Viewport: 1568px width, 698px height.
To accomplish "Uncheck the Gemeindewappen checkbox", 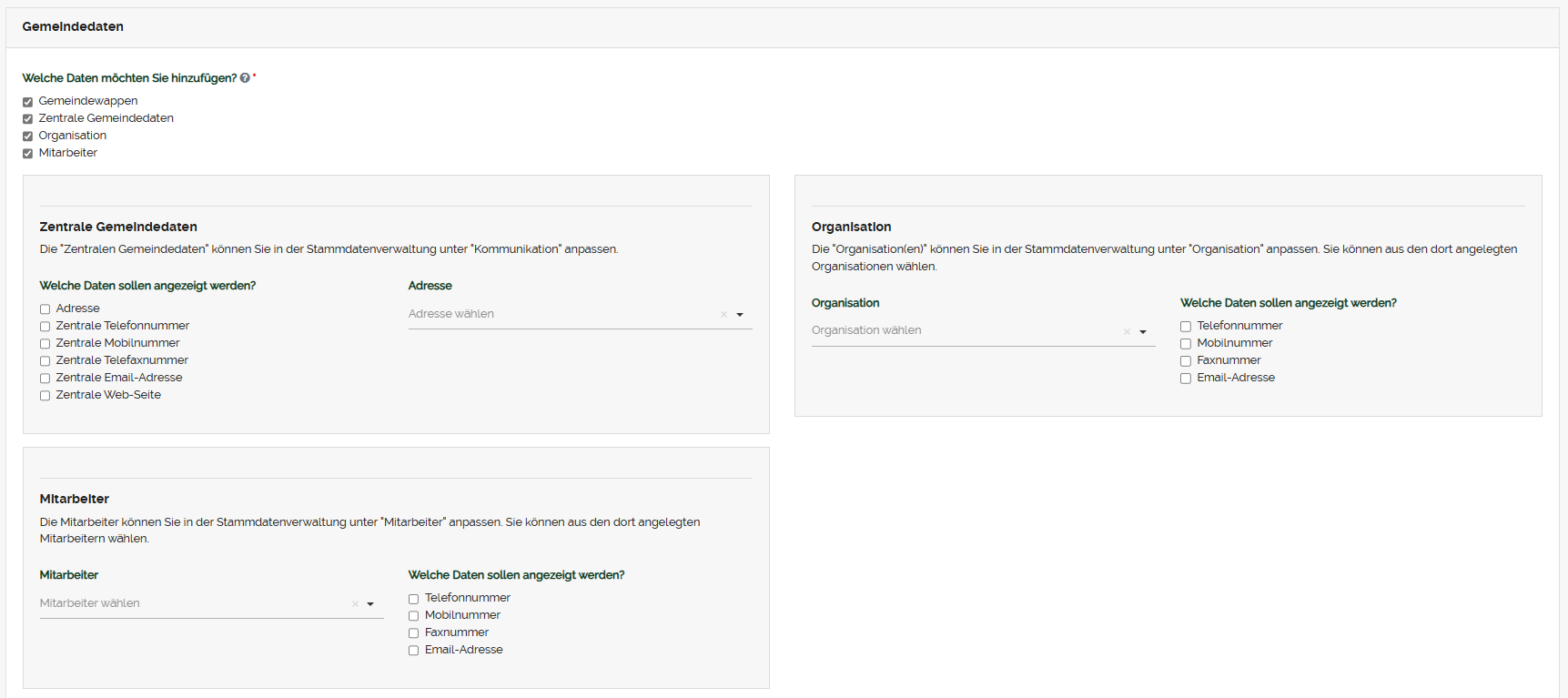I will (28, 102).
